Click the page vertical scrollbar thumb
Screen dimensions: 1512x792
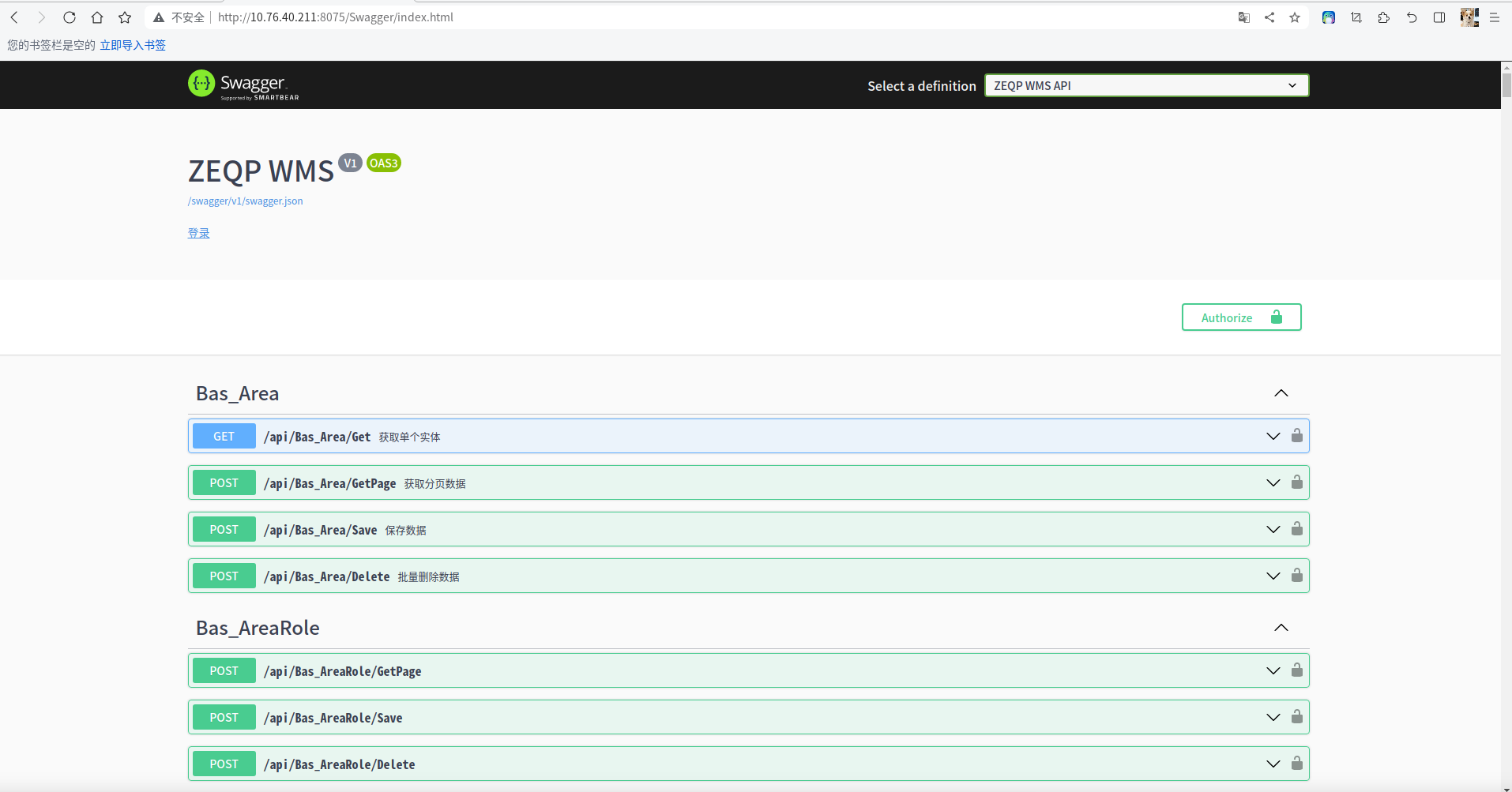tap(1506, 84)
